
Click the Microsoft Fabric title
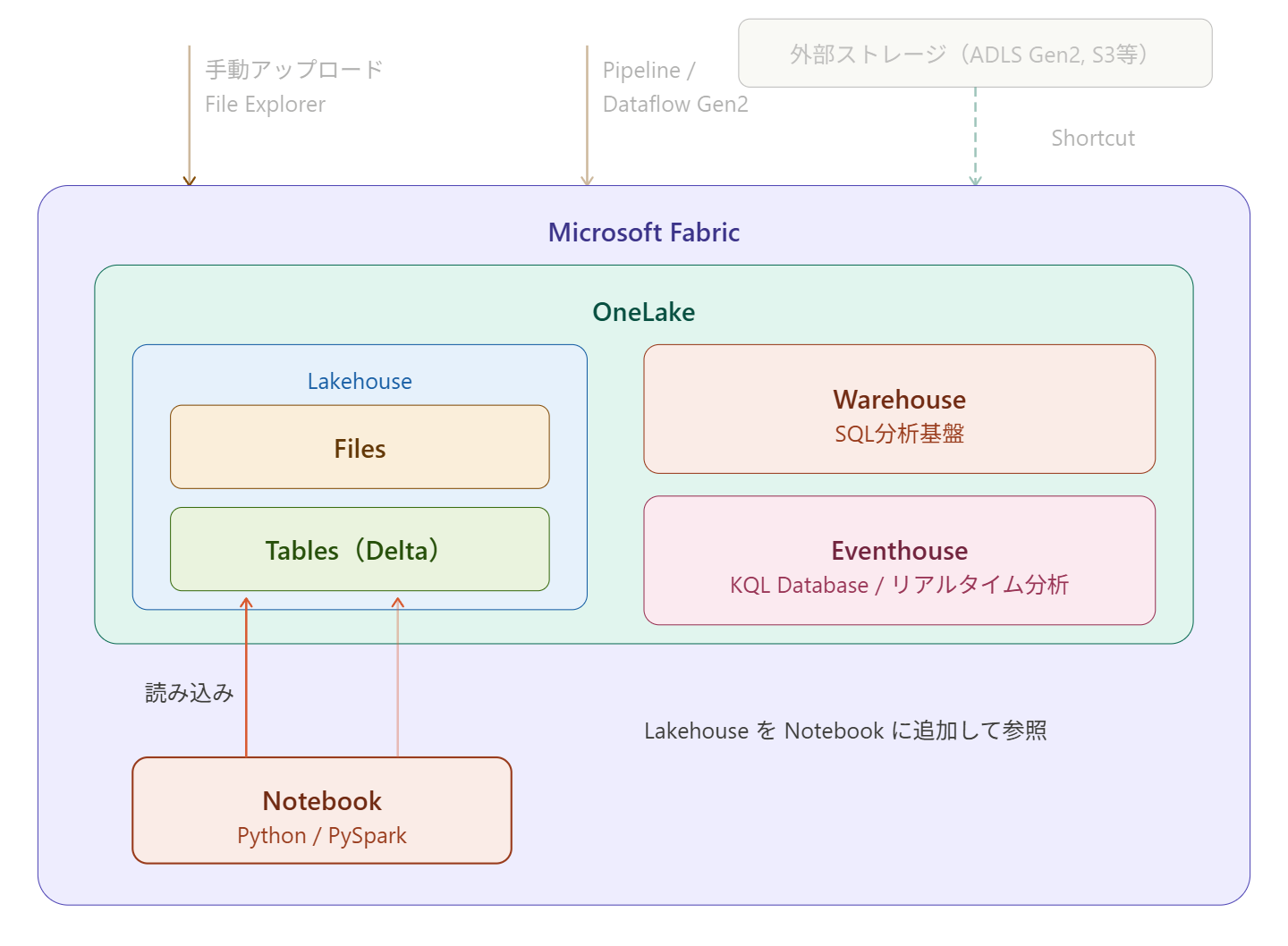(643, 232)
